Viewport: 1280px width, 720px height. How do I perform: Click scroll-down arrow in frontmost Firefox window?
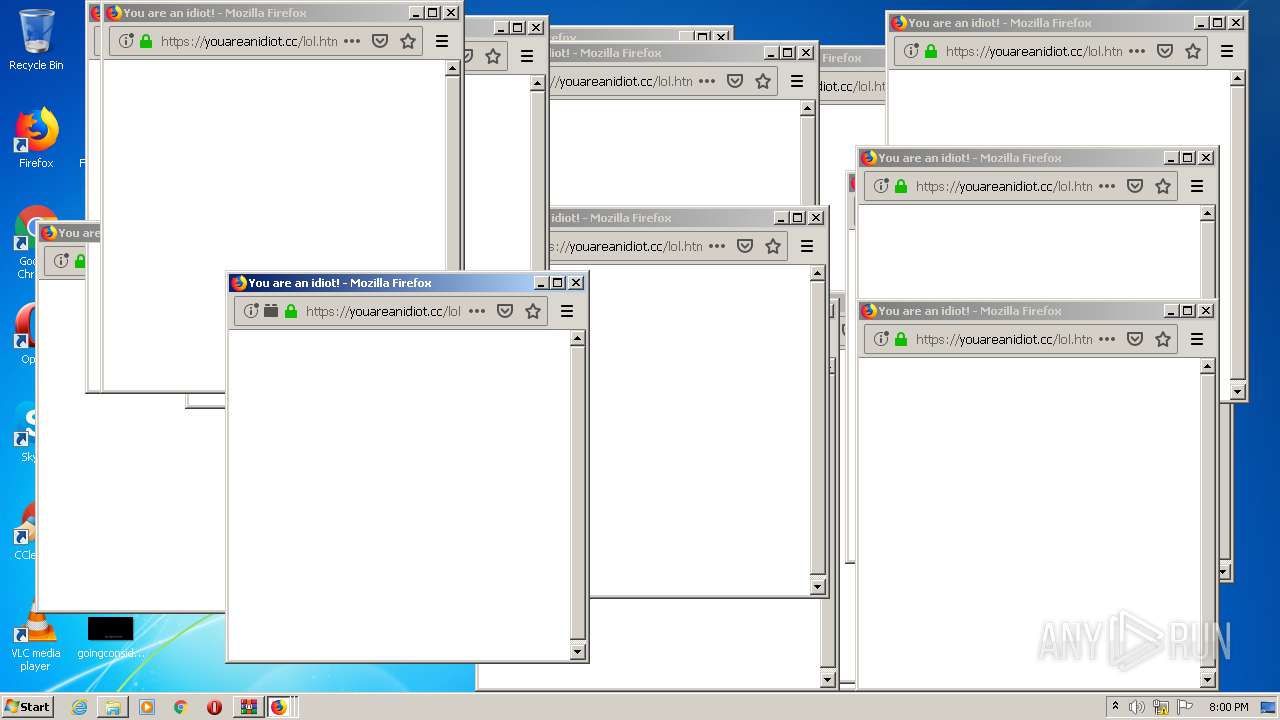[577, 652]
